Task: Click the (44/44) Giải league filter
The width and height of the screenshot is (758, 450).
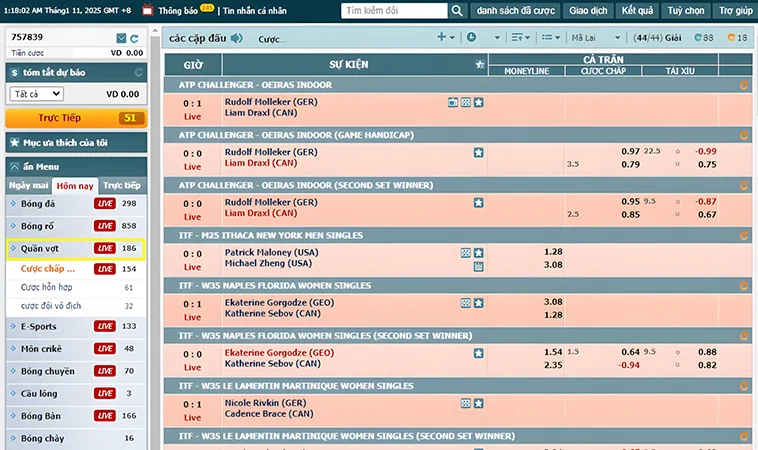Action: click(x=657, y=37)
